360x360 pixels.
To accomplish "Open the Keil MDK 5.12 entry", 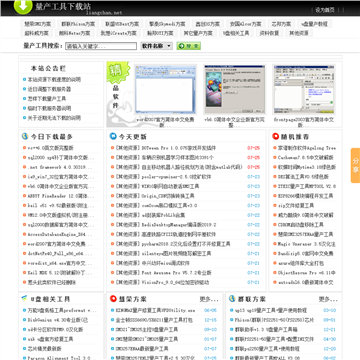I will pos(59,273).
